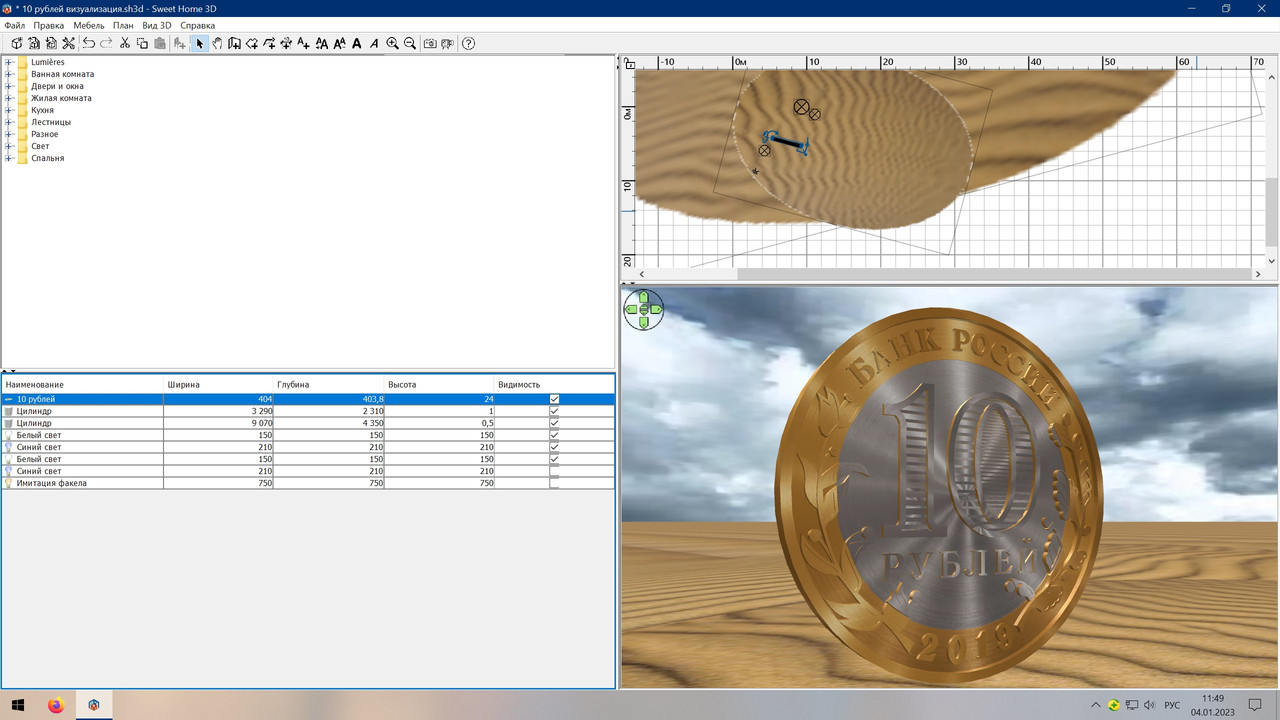Screen dimensions: 1280x720
Task: Activate the Pan hand tool
Action: (217, 44)
